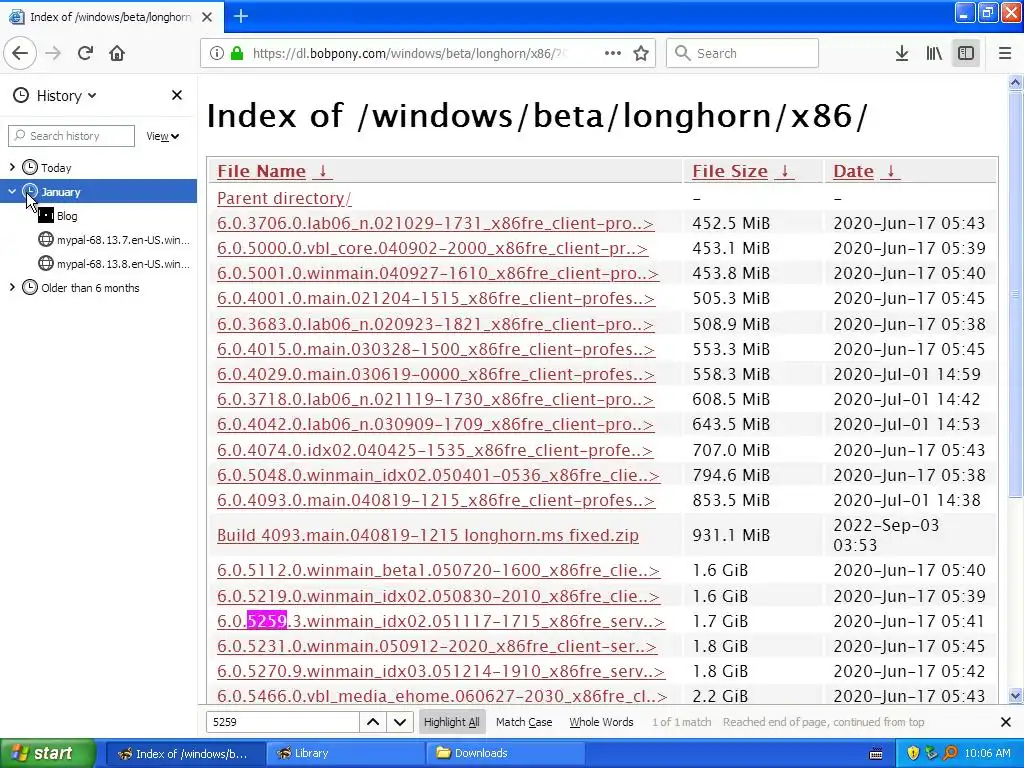Download 6.0.5000.0.vbl_core build file
The height and width of the screenshot is (768, 1024).
(x=432, y=248)
